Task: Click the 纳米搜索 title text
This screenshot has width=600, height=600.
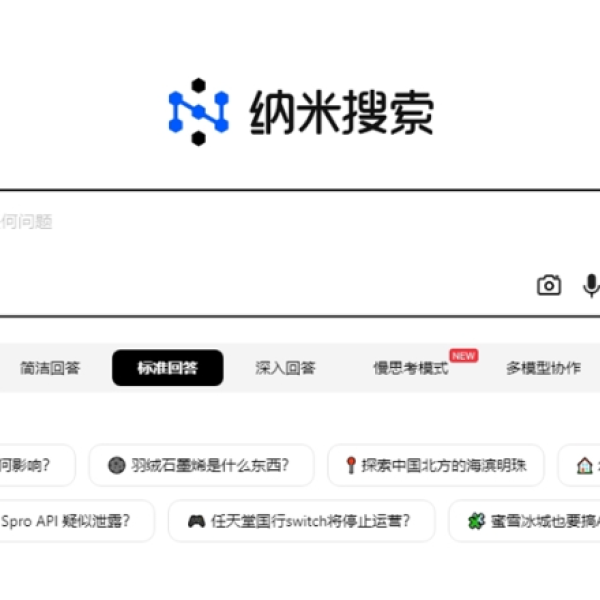Action: pos(341,112)
